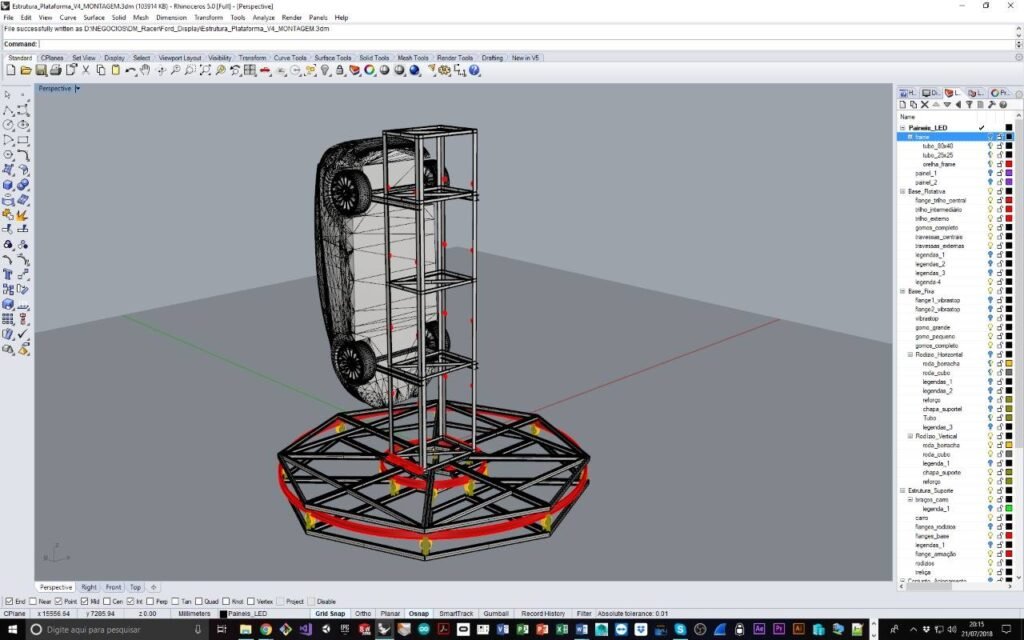The height and width of the screenshot is (640, 1024).
Task: Click the Save file icon in toolbar
Action: click(x=41, y=70)
